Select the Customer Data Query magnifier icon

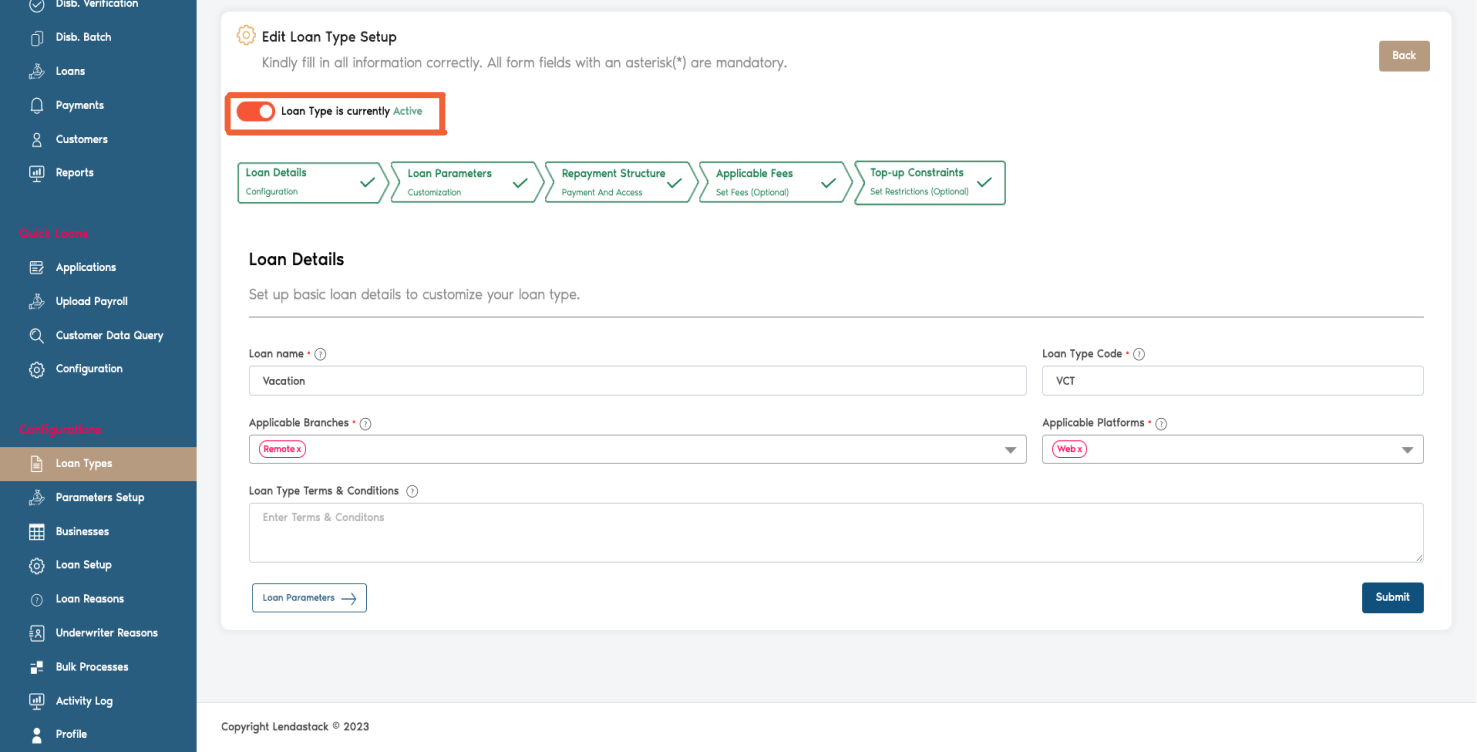click(x=37, y=335)
